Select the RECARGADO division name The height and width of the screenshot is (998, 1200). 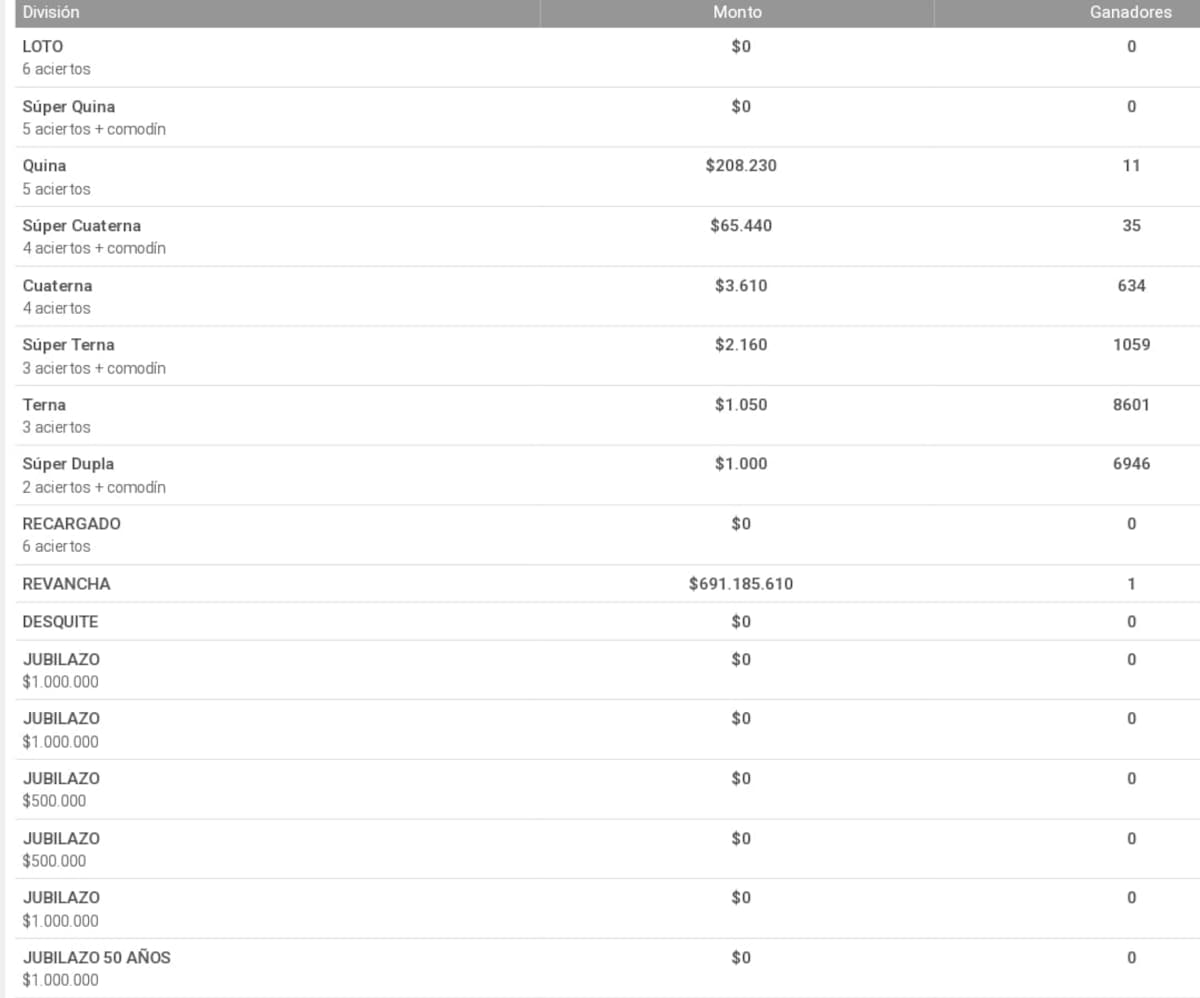[71, 524]
